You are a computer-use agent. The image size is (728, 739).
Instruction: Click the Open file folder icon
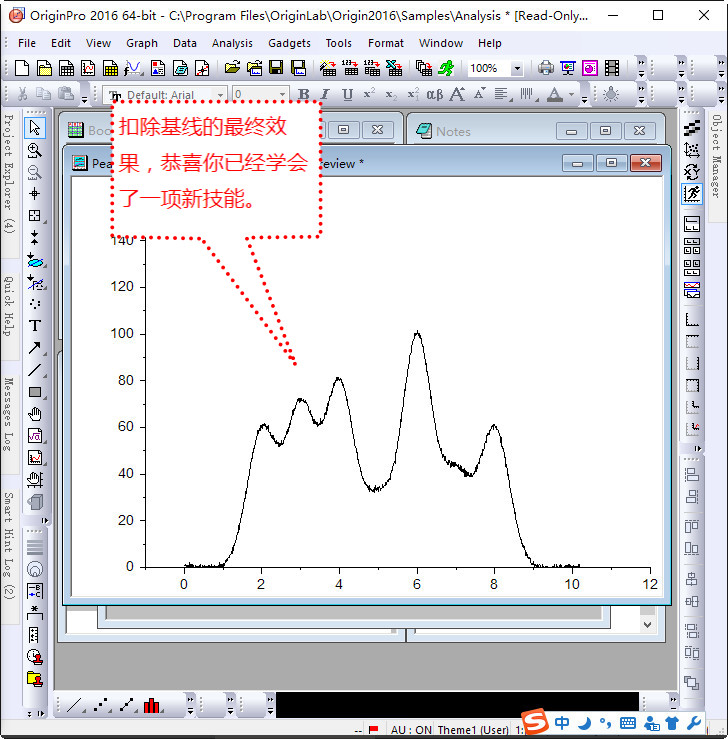point(232,68)
